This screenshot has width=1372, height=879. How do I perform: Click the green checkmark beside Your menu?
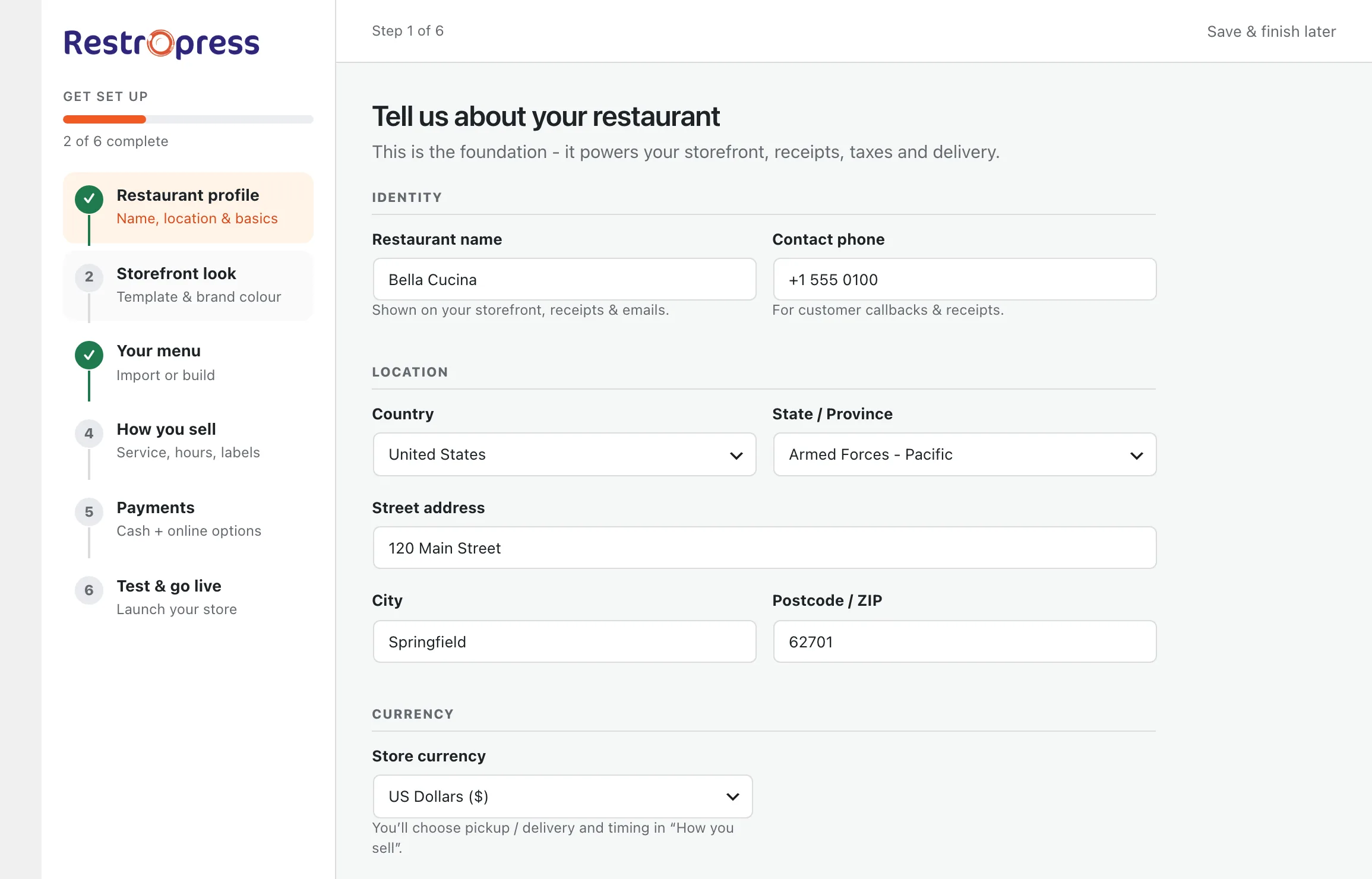point(89,355)
